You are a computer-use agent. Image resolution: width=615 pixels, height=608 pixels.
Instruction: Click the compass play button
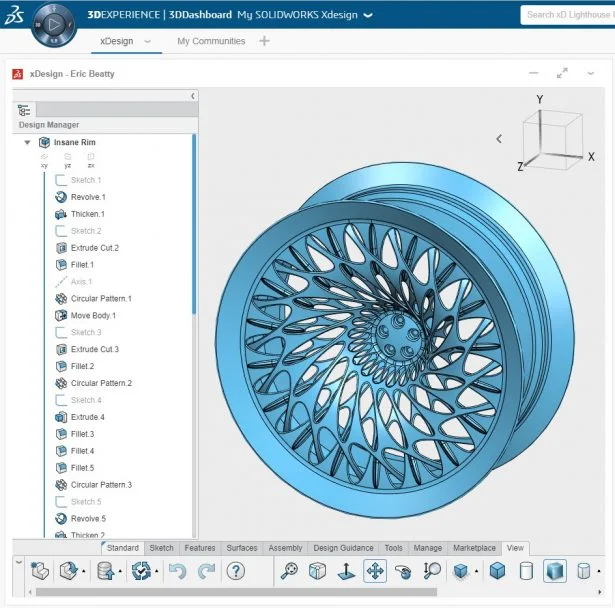pos(52,22)
